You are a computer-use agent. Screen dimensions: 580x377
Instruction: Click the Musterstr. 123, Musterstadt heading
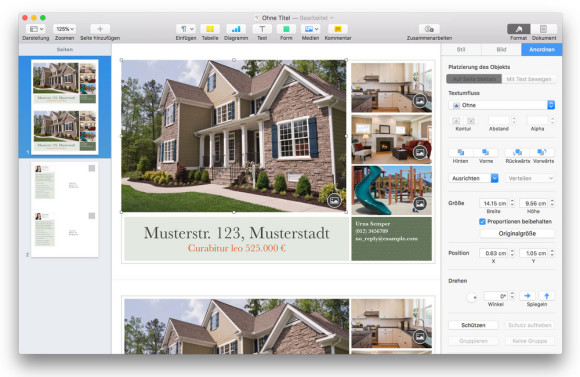(236, 233)
